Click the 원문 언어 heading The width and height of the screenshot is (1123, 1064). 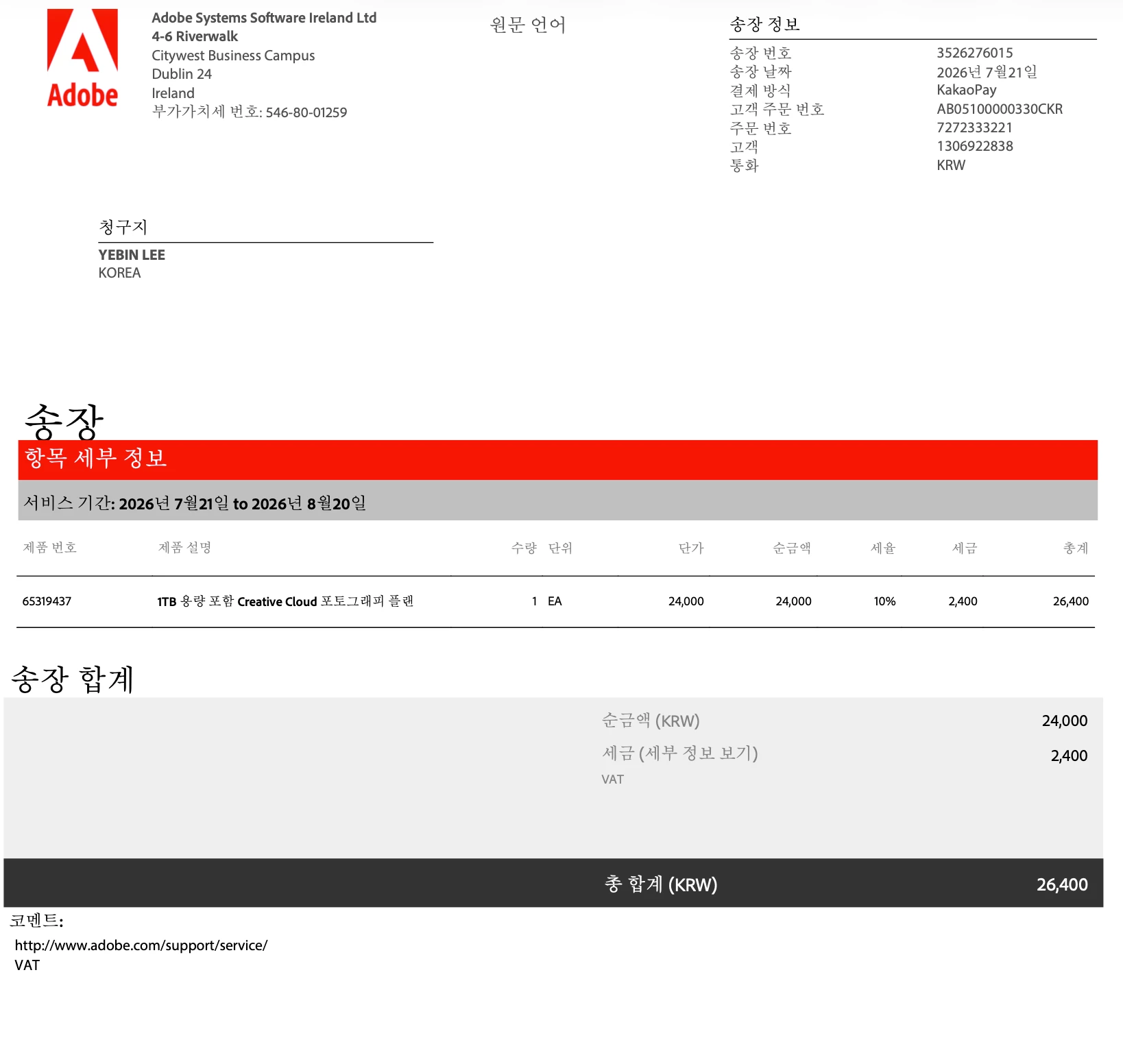(x=528, y=25)
